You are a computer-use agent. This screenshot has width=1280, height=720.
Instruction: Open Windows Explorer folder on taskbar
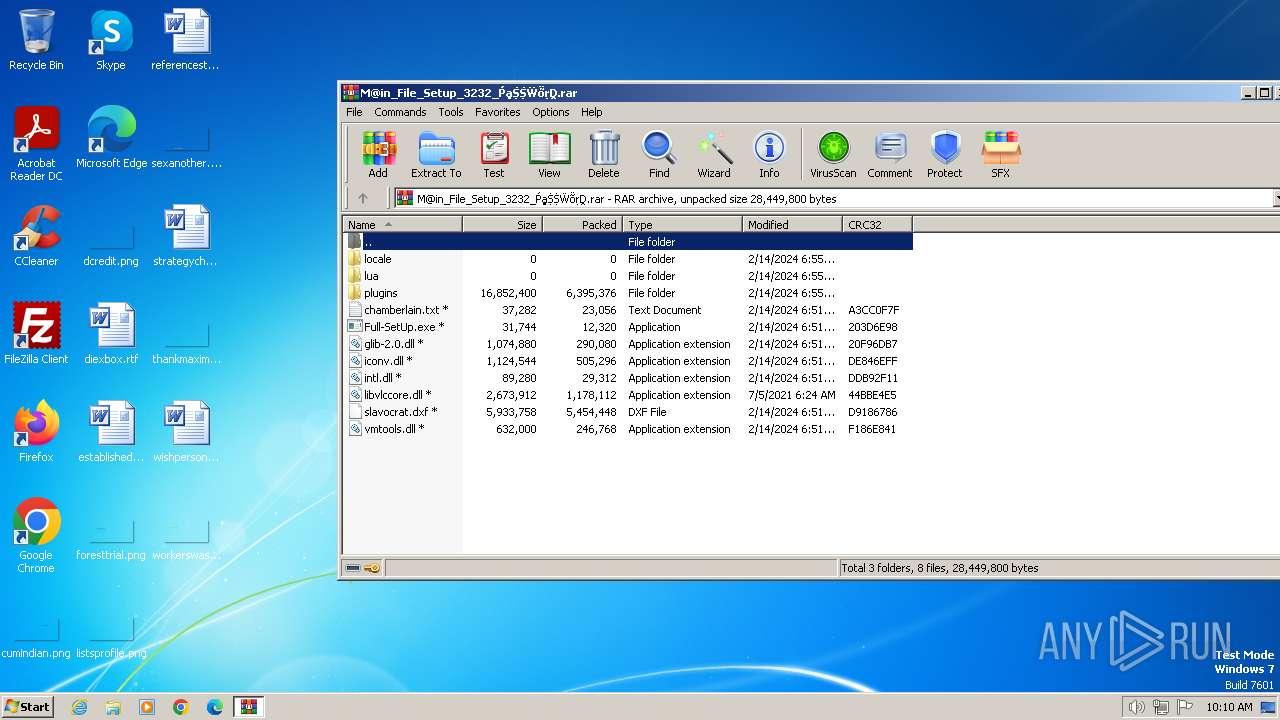113,707
